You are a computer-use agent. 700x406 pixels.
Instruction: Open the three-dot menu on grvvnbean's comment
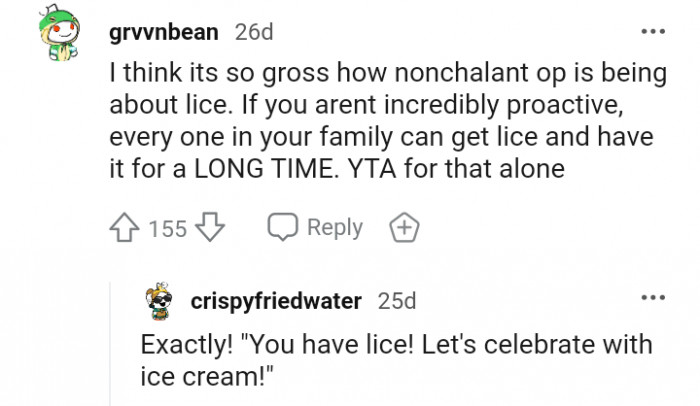(x=653, y=32)
